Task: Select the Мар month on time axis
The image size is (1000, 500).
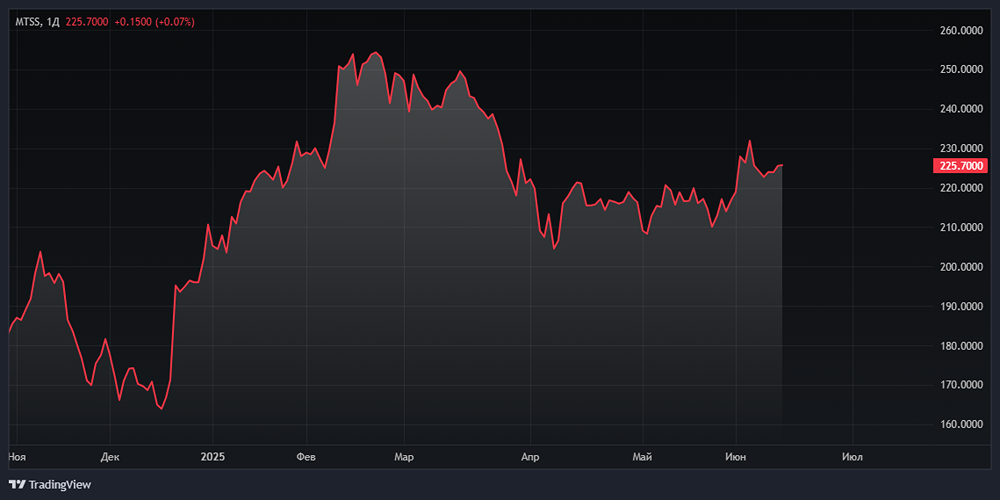Action: (403, 457)
